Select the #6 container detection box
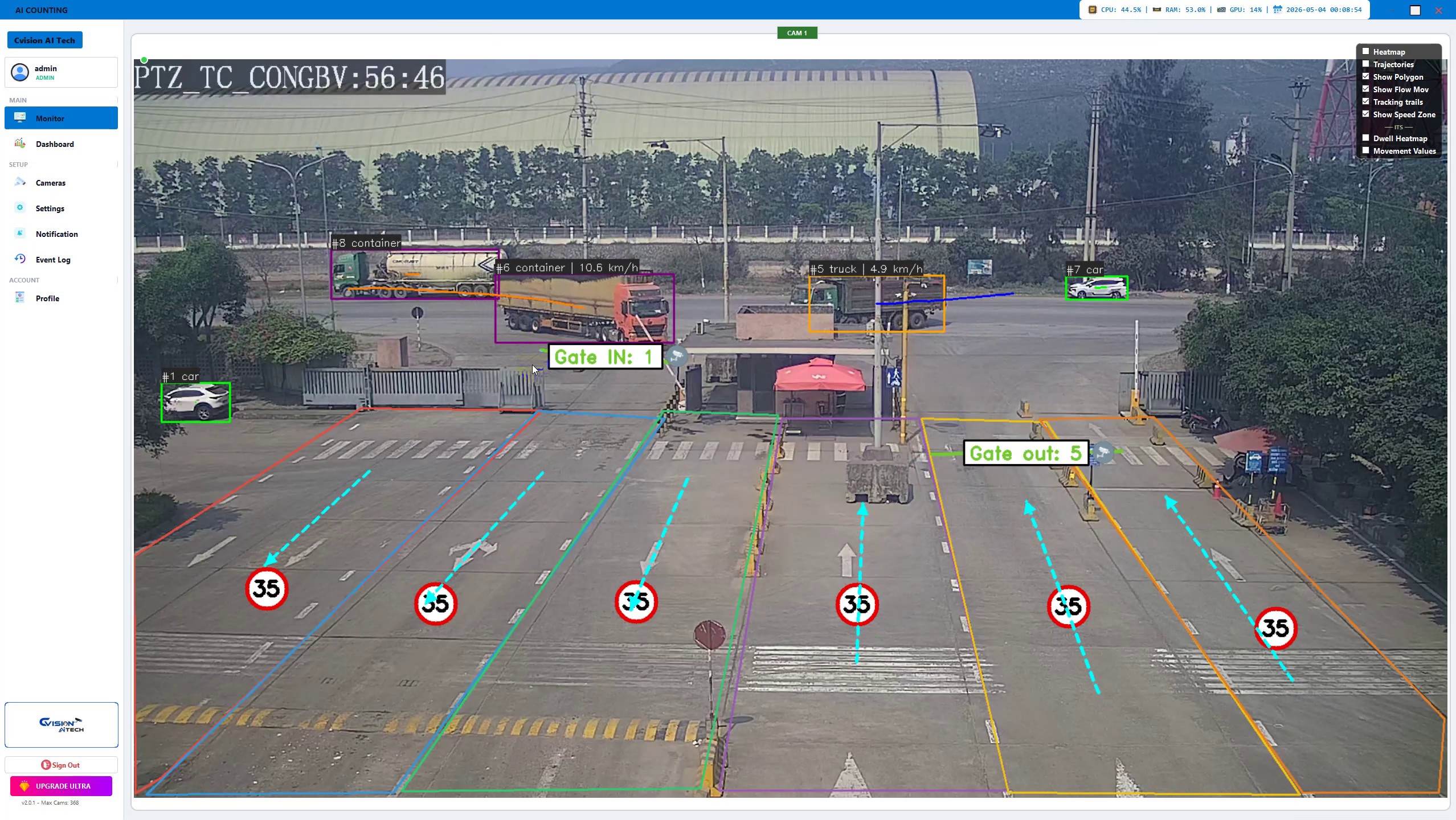The width and height of the screenshot is (1456, 820). pyautogui.click(x=584, y=308)
